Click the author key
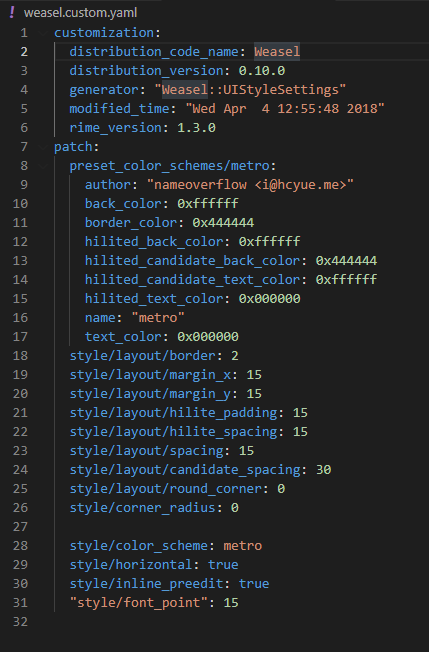Image resolution: width=429 pixels, height=652 pixels. click(x=108, y=184)
